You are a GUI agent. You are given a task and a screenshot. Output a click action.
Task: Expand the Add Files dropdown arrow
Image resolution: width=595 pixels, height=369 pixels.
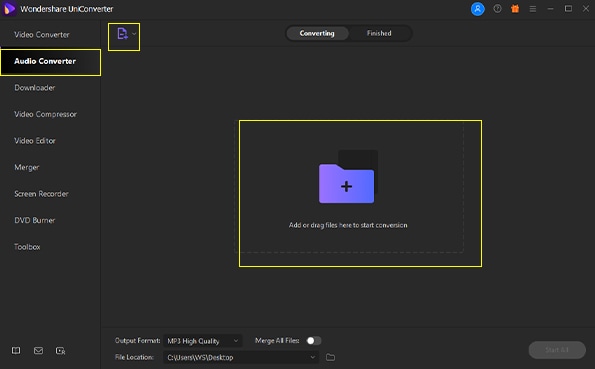(134, 34)
